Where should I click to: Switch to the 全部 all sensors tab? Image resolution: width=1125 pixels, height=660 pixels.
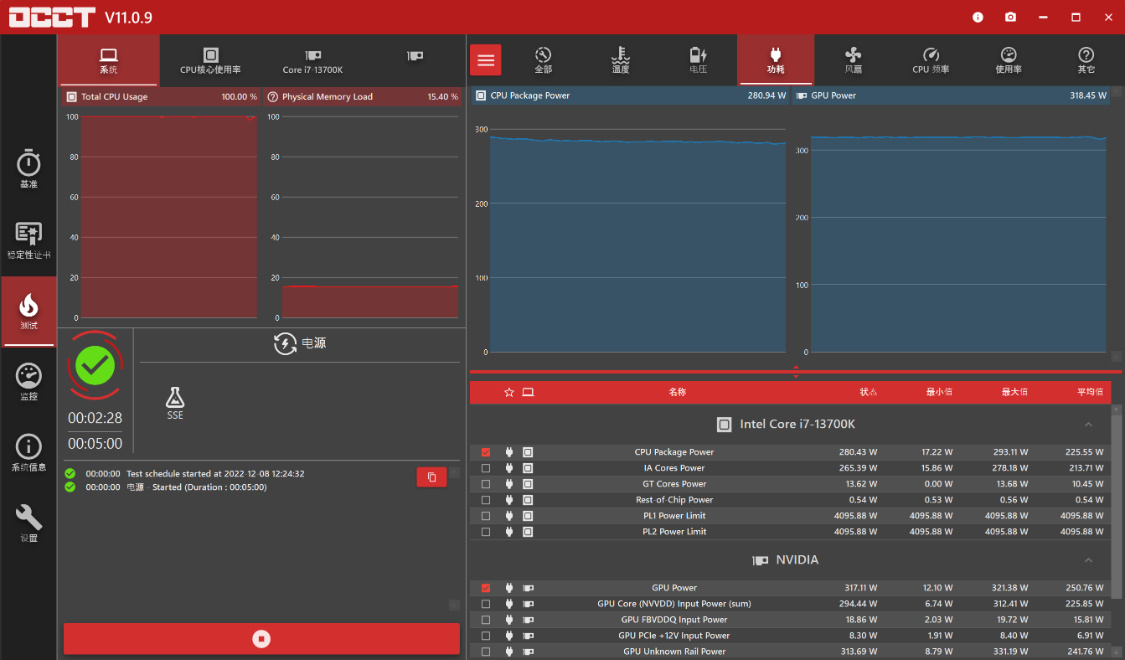coord(543,60)
